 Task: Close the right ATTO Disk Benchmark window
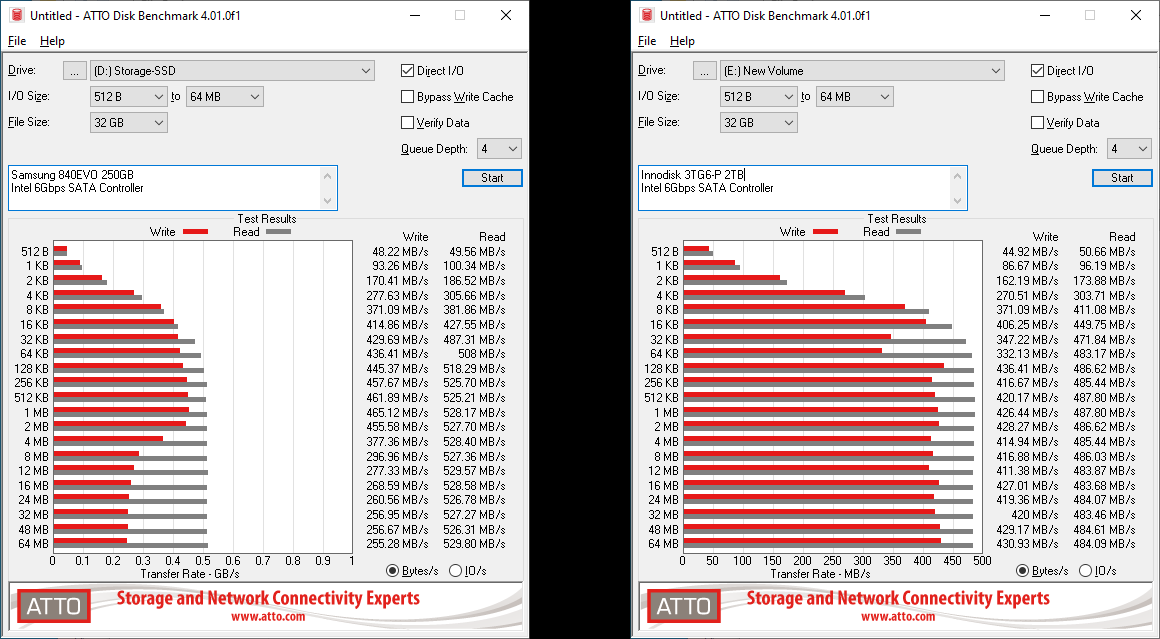pyautogui.click(x=1136, y=15)
